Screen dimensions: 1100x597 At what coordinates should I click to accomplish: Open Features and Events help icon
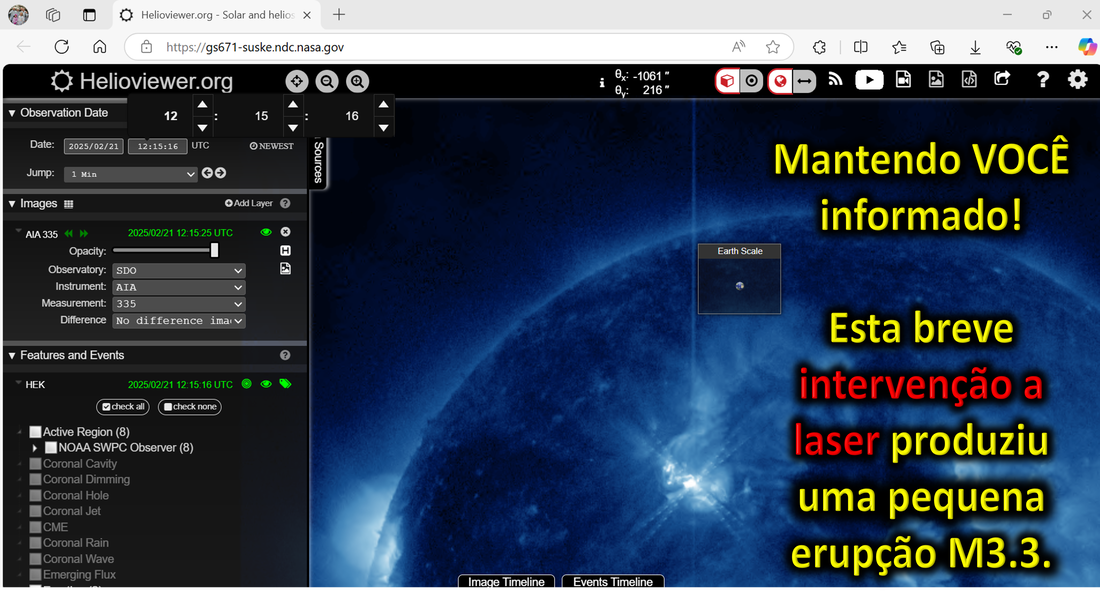[x=285, y=355]
